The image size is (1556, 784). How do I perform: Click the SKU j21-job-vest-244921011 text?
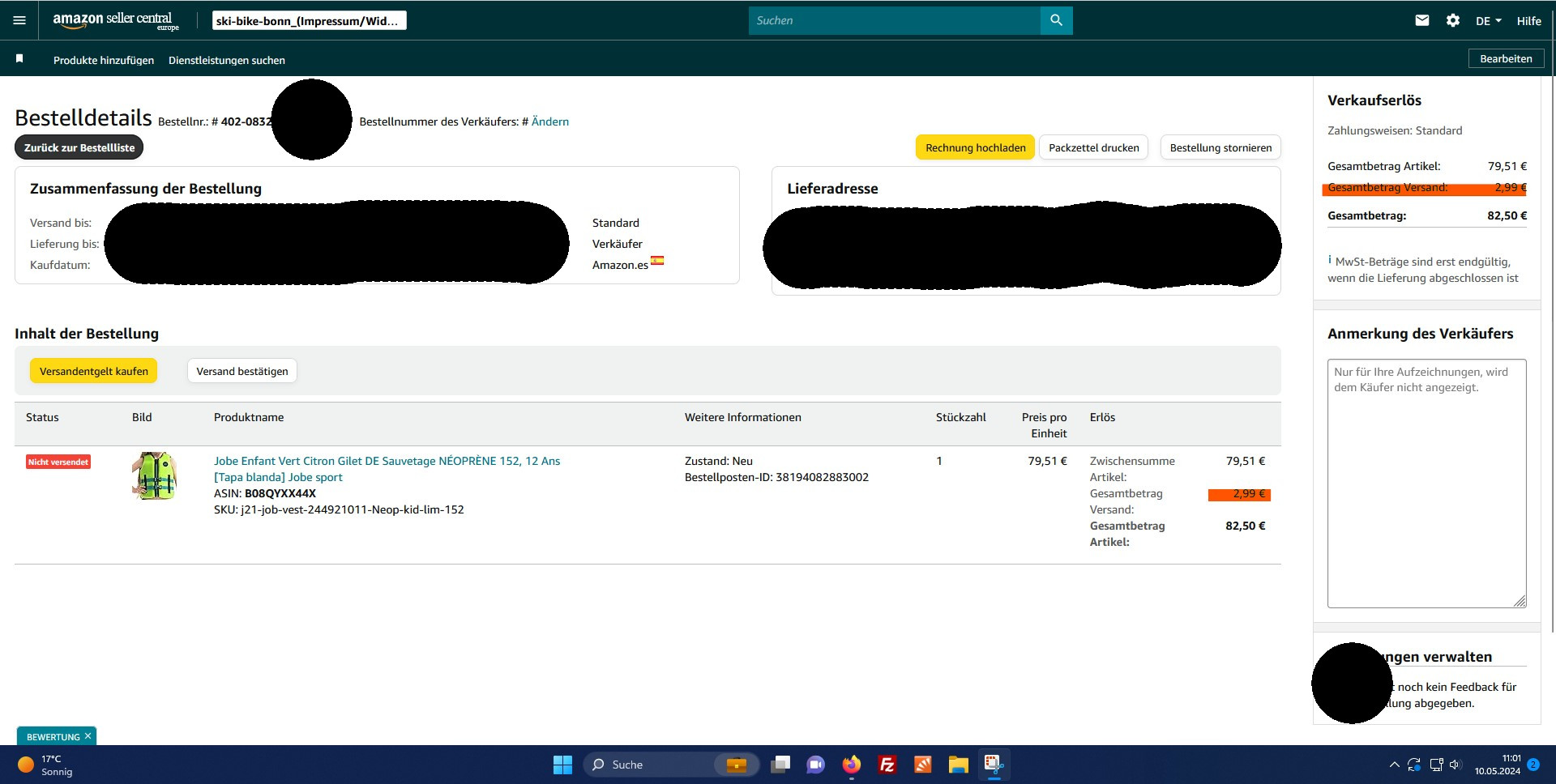click(339, 509)
